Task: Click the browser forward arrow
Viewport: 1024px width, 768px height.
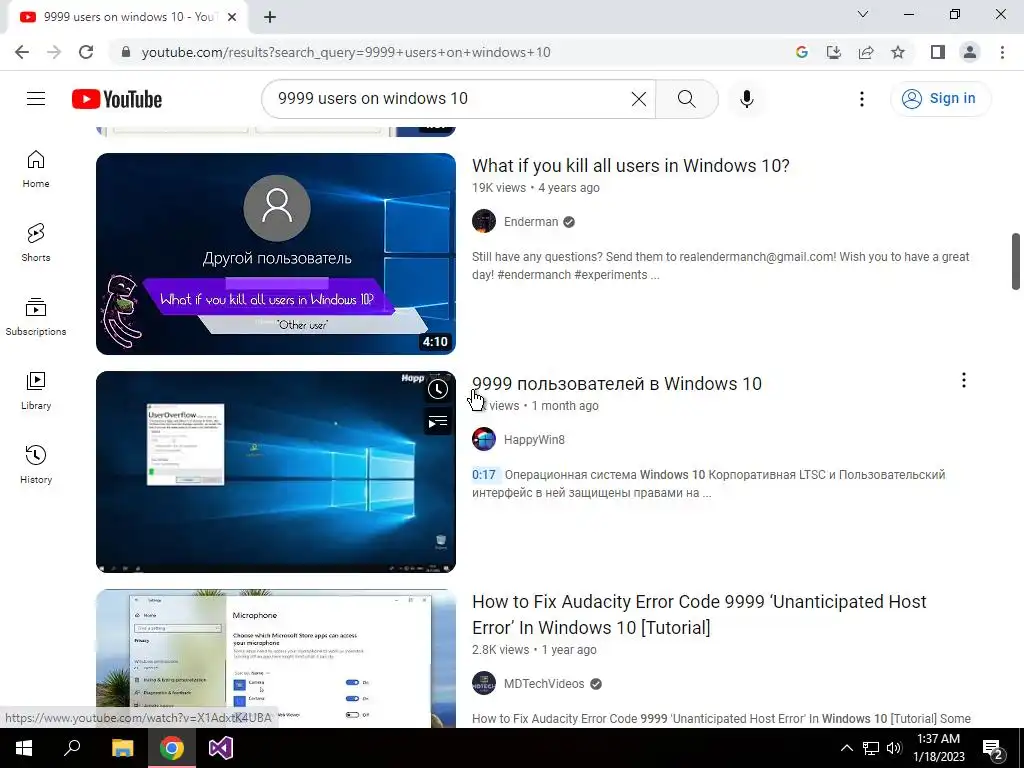Action: click(54, 52)
